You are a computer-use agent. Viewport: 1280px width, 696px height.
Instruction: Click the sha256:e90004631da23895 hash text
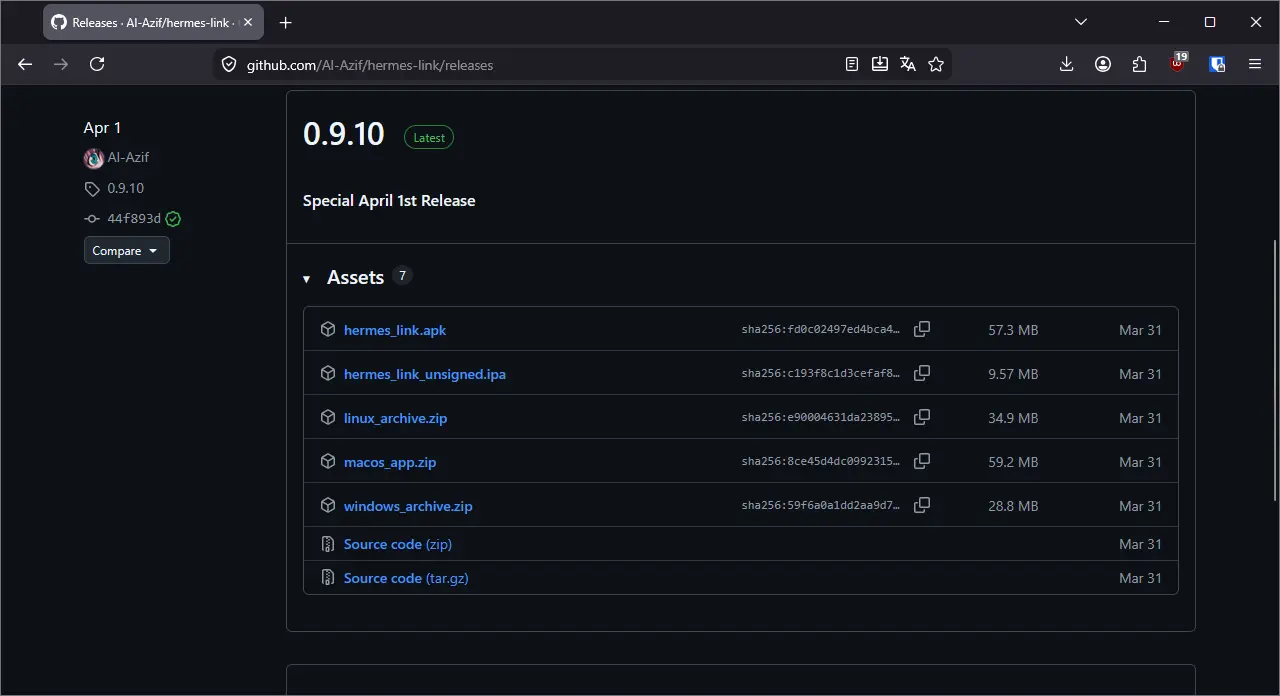tap(821, 418)
